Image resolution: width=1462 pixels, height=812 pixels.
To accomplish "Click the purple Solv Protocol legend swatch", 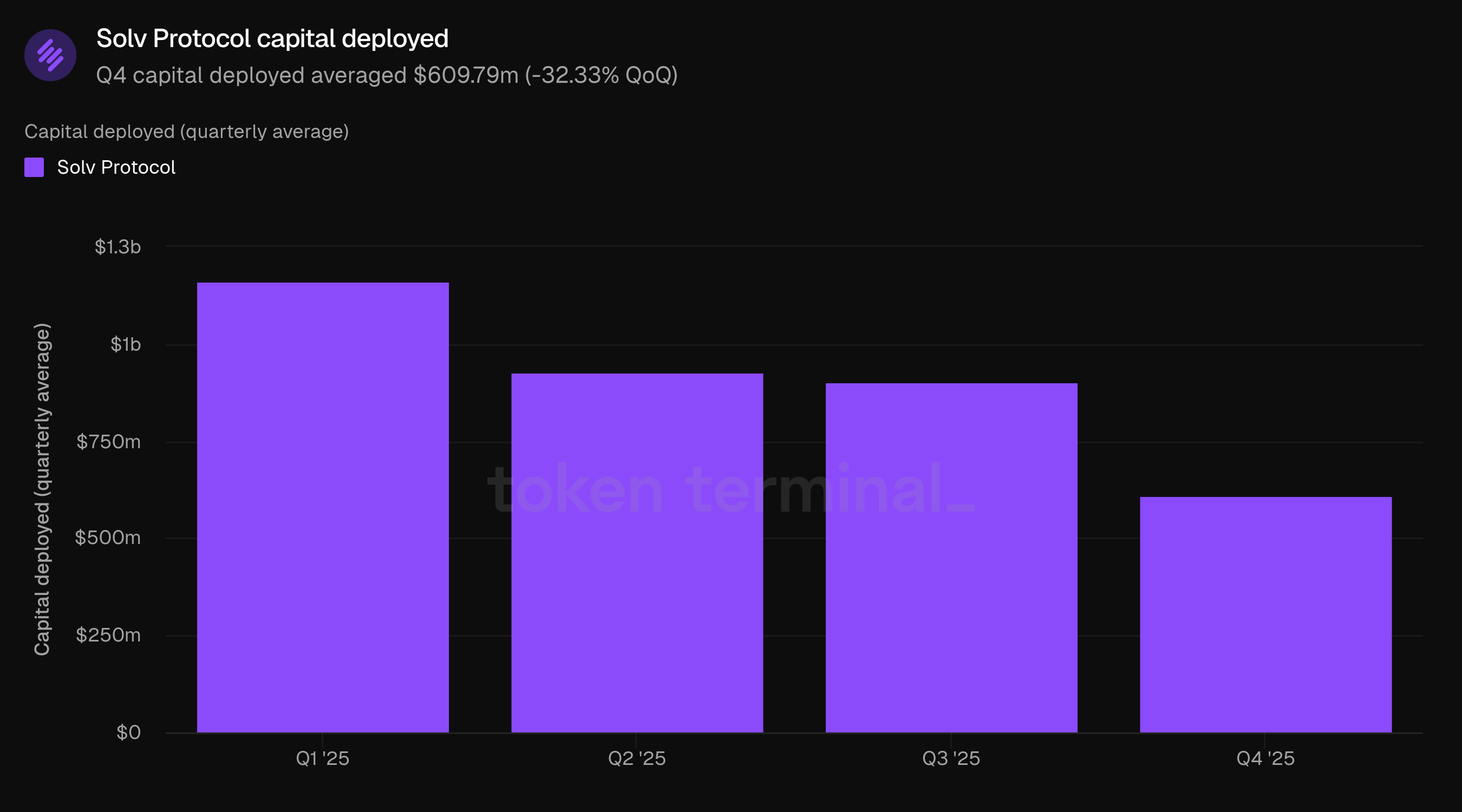I will 34,167.
